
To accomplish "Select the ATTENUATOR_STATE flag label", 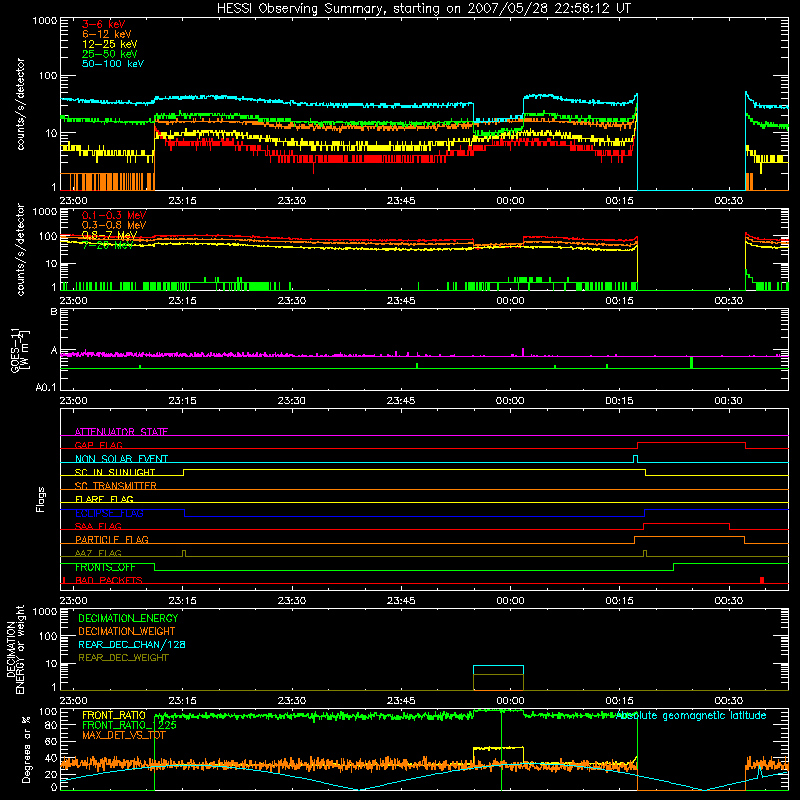I will tap(121, 432).
